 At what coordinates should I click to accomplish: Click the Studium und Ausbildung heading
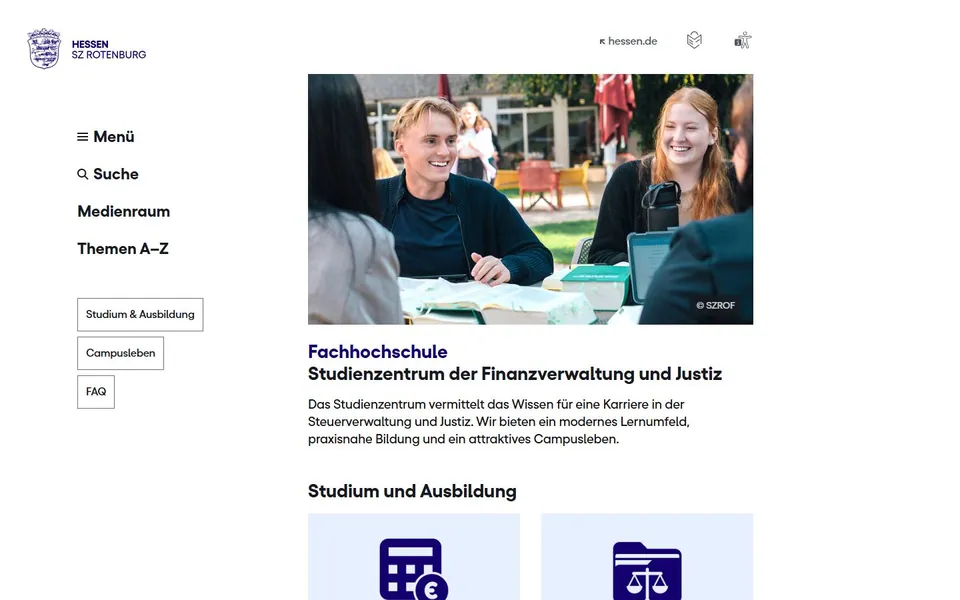click(x=412, y=491)
